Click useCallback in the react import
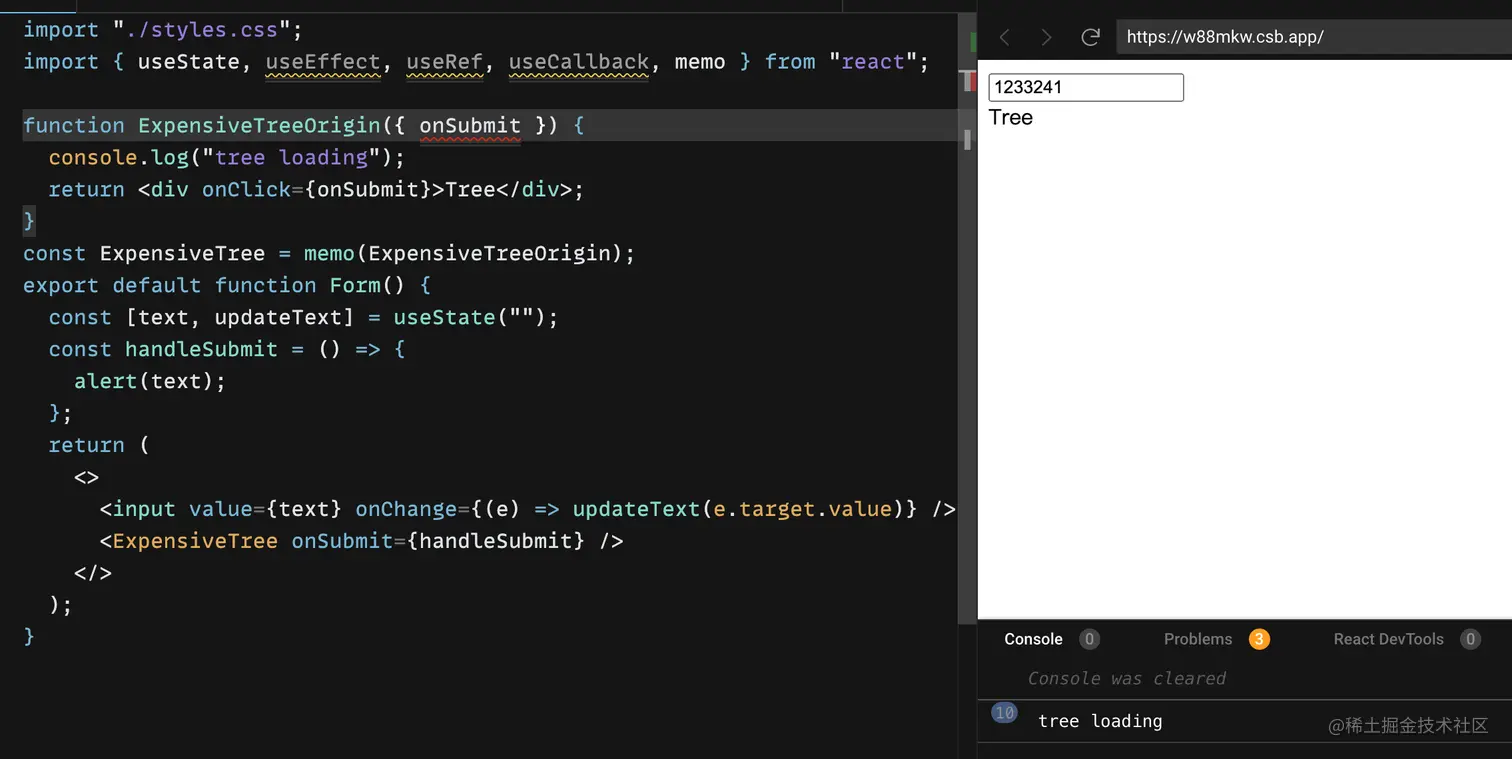The width and height of the screenshot is (1512, 759). [x=579, y=62]
